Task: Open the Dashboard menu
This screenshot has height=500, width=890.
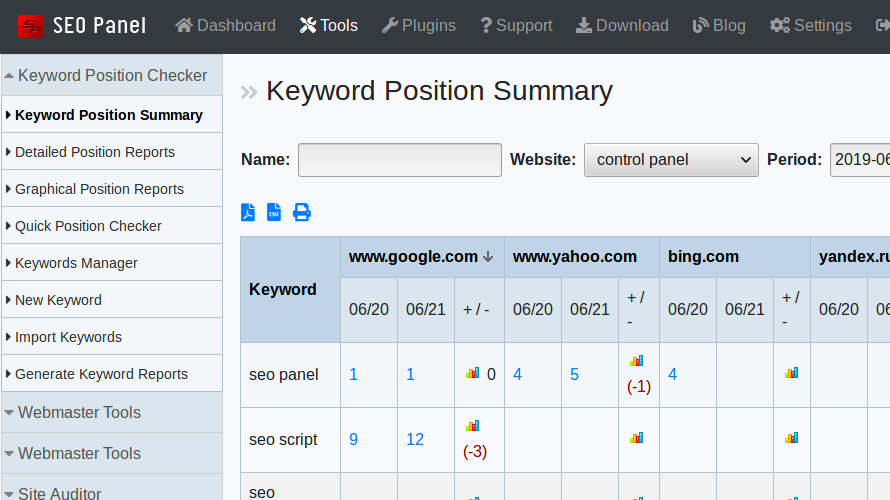Action: pyautogui.click(x=225, y=26)
